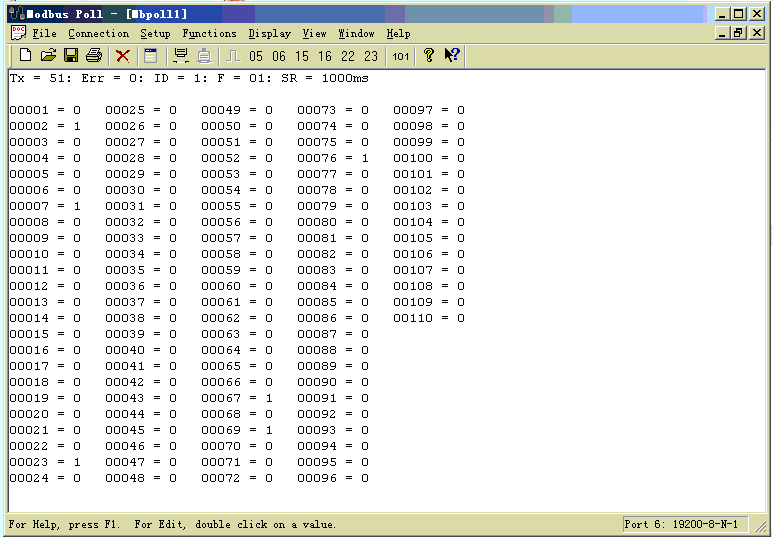The image size is (772, 537).
Task: Click the yellow question mark About icon
Action: 429,56
